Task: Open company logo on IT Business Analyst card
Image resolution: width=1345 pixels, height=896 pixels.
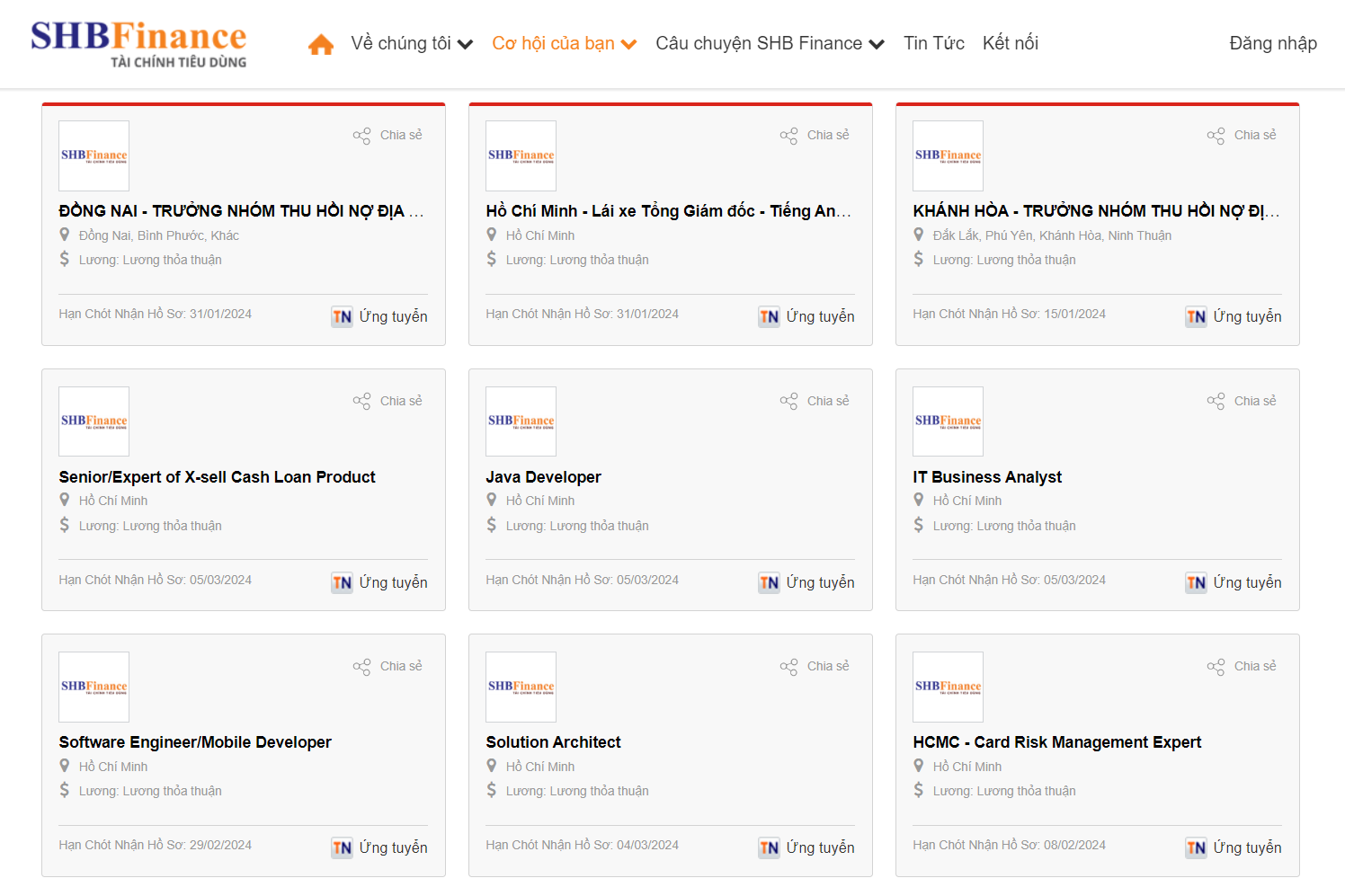Action: click(x=949, y=421)
